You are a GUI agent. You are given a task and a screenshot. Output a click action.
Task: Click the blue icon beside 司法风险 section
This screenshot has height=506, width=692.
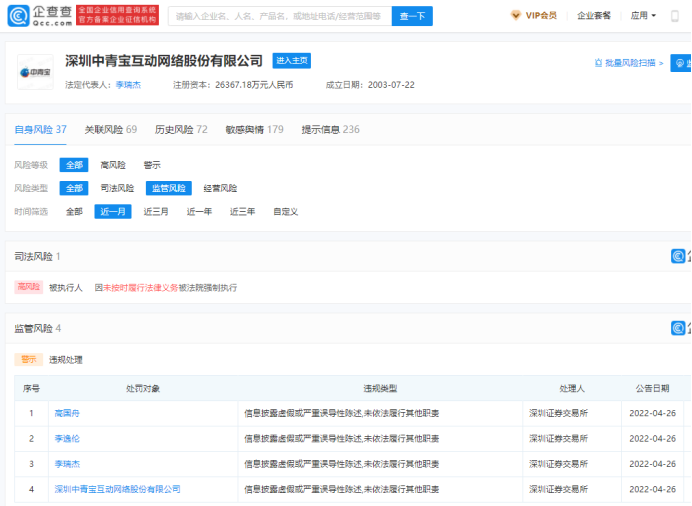click(x=678, y=256)
